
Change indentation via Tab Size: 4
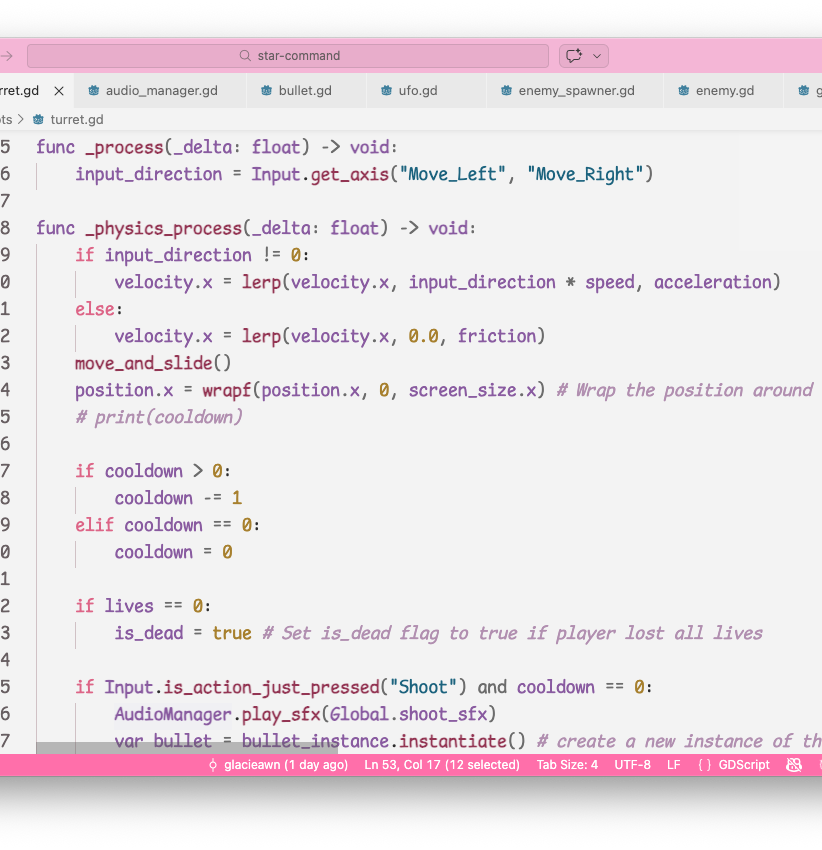pos(567,765)
